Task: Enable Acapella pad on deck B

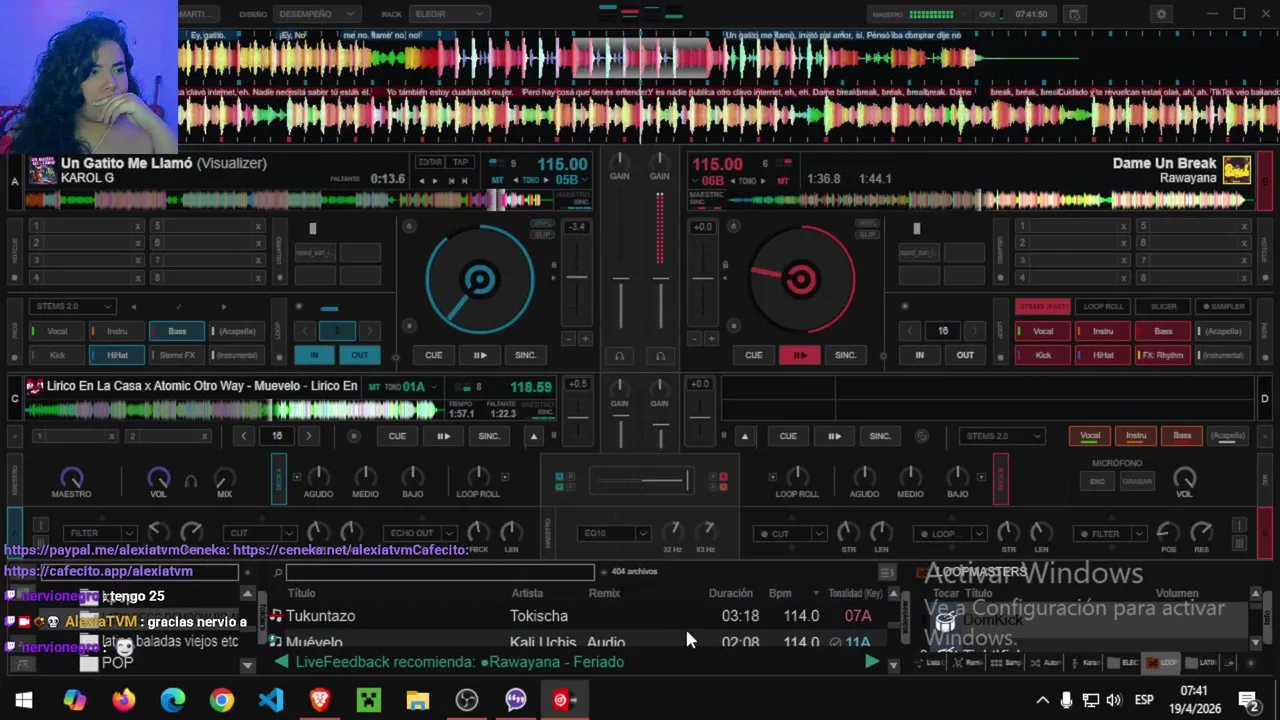Action: click(1222, 331)
